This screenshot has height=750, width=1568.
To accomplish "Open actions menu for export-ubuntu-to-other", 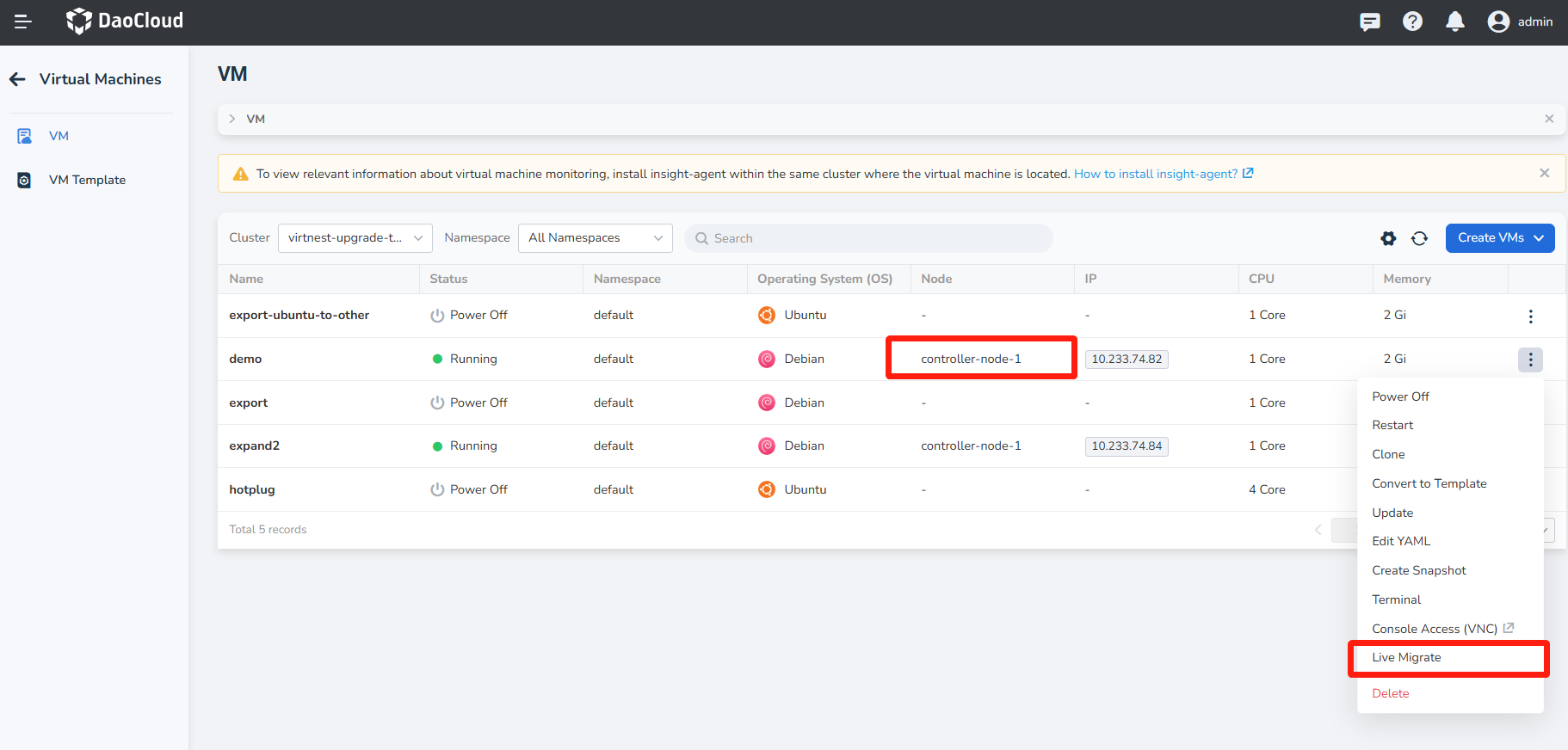I will pos(1530,316).
